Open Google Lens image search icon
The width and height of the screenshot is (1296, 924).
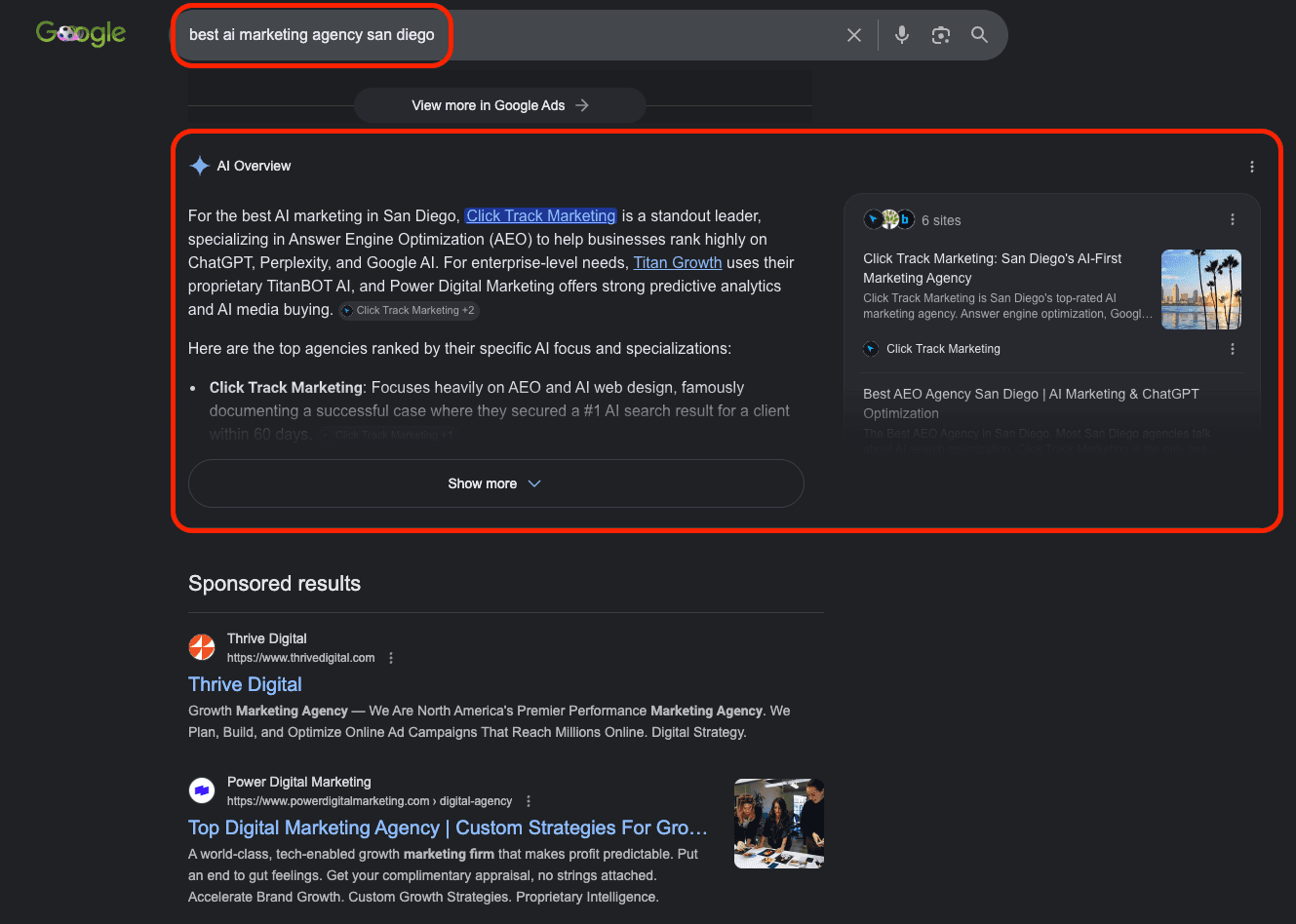point(941,35)
